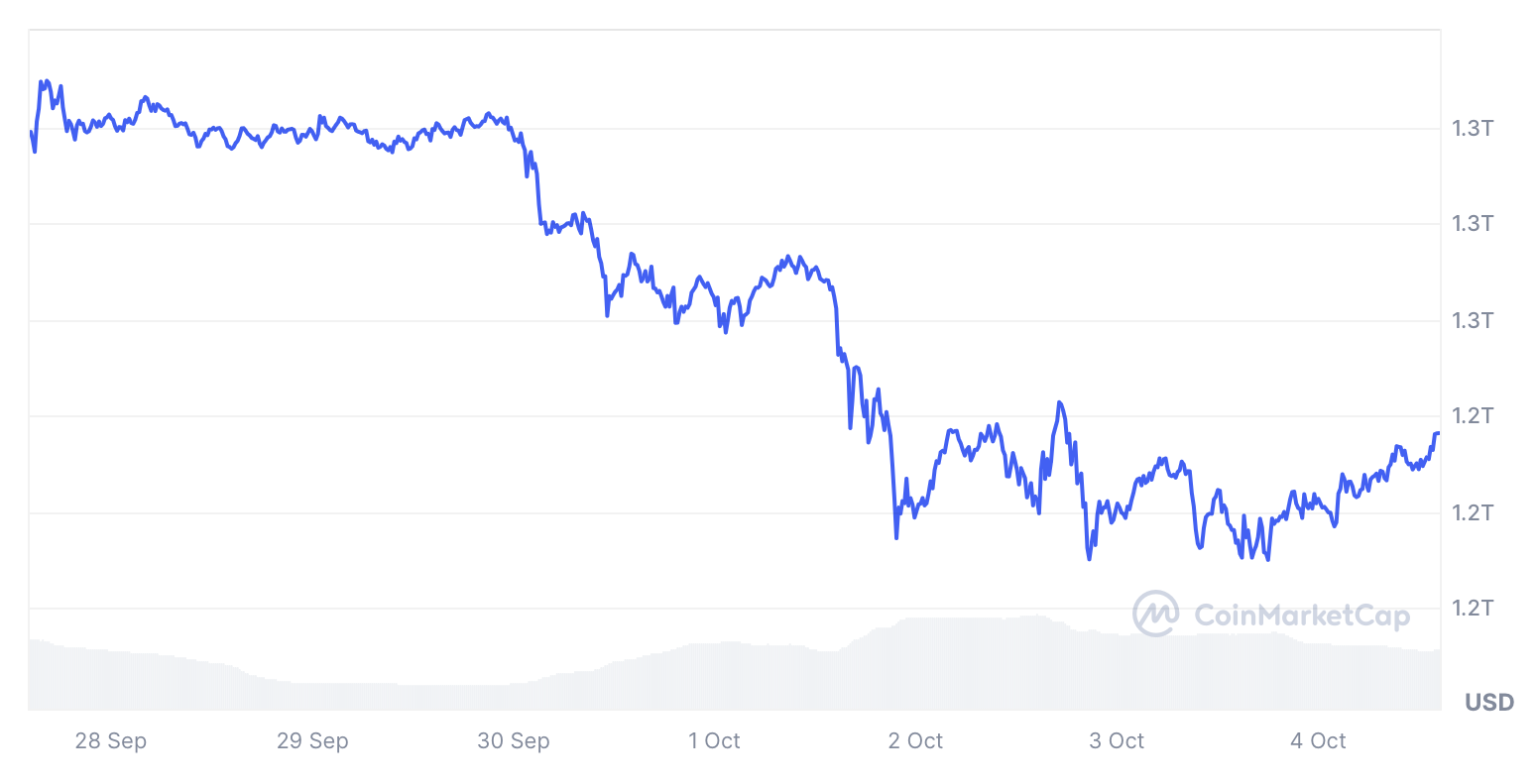Click the price line's highest peak
This screenshot has width=1538, height=784.
(x=41, y=81)
